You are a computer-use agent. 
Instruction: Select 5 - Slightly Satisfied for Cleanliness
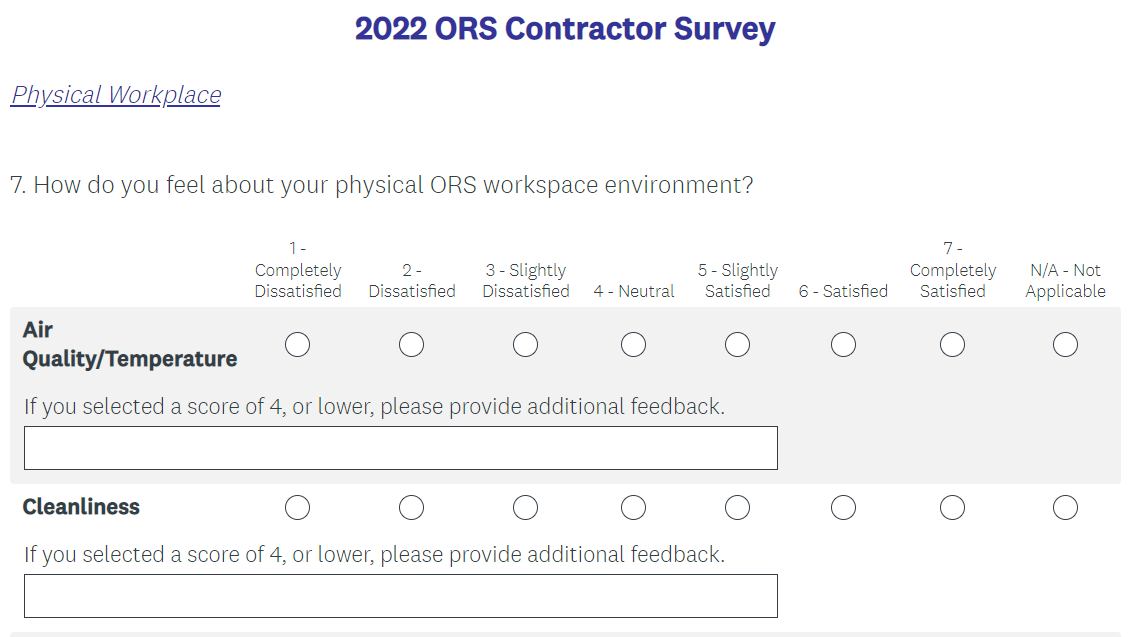[738, 508]
